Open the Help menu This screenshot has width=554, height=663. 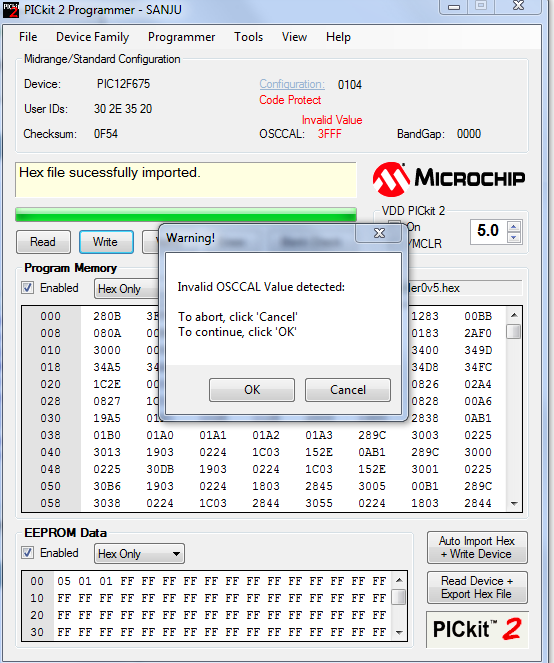[338, 37]
